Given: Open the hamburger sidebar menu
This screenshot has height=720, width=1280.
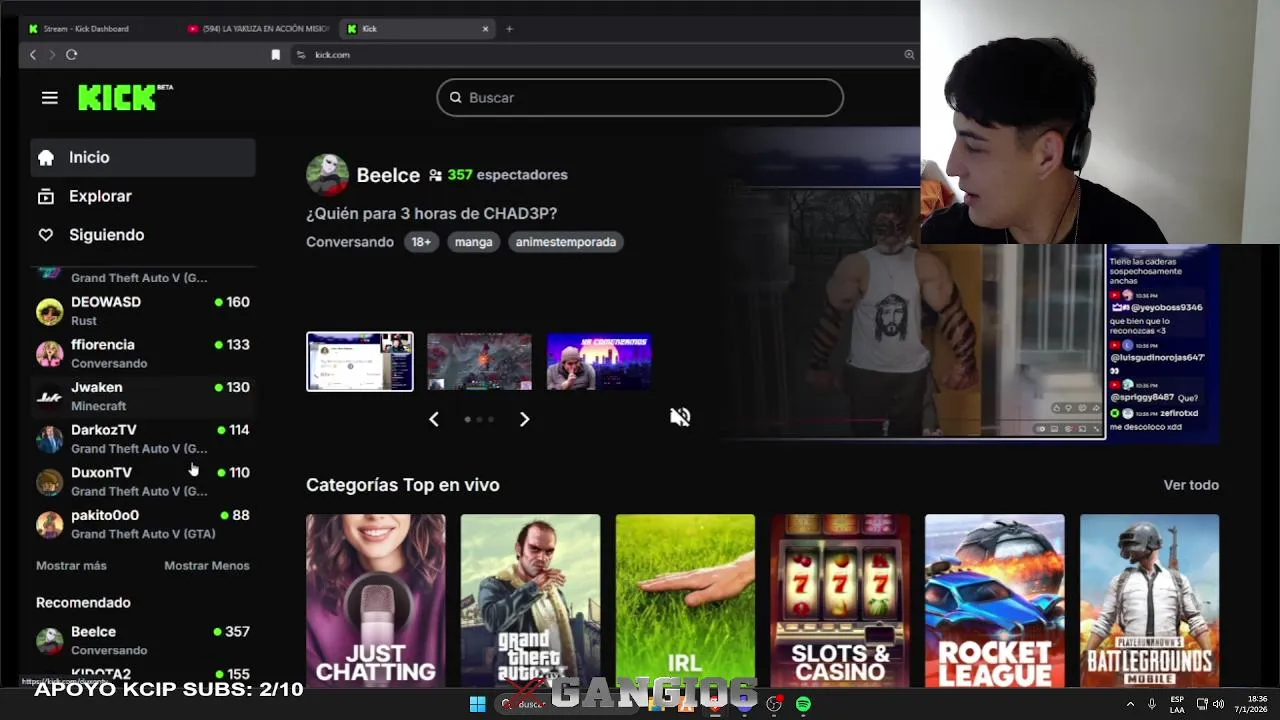Looking at the screenshot, I should pos(50,97).
